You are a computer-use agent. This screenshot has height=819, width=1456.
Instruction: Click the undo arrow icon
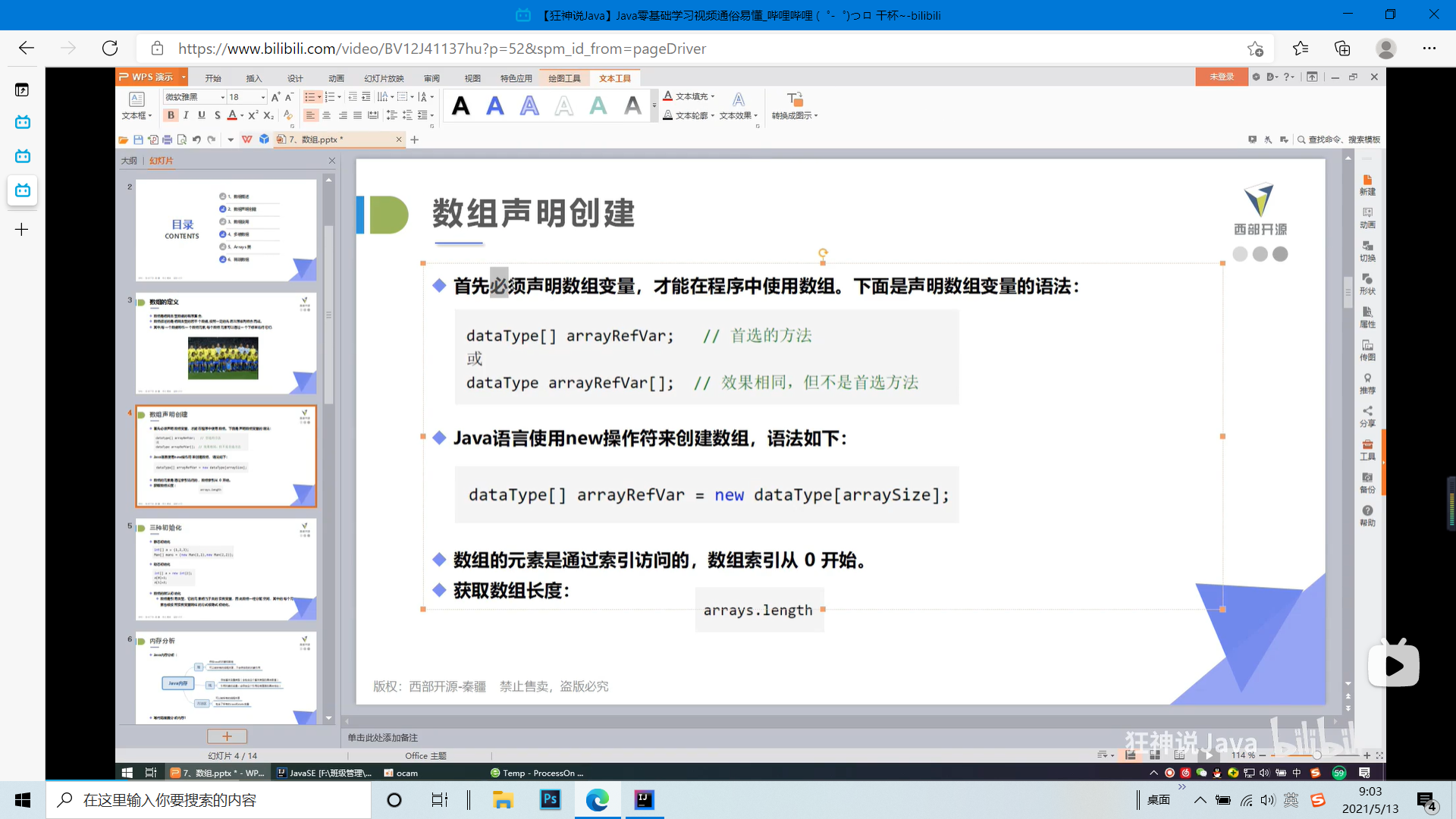tap(196, 140)
